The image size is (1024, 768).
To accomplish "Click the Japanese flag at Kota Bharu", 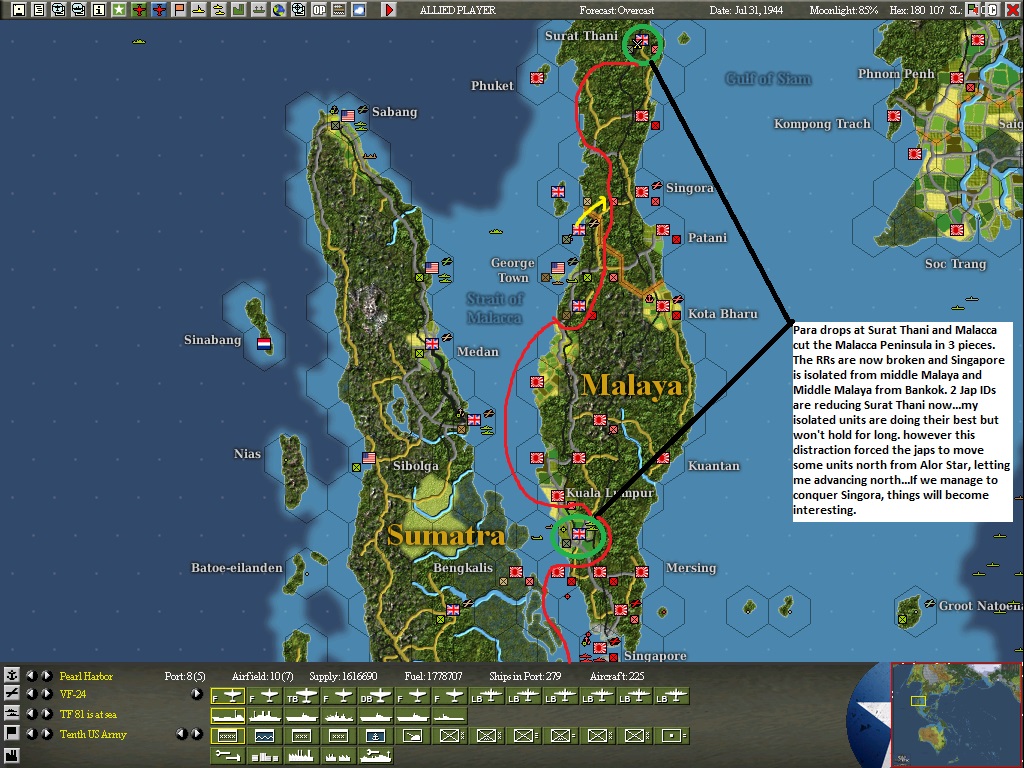I will tap(664, 306).
